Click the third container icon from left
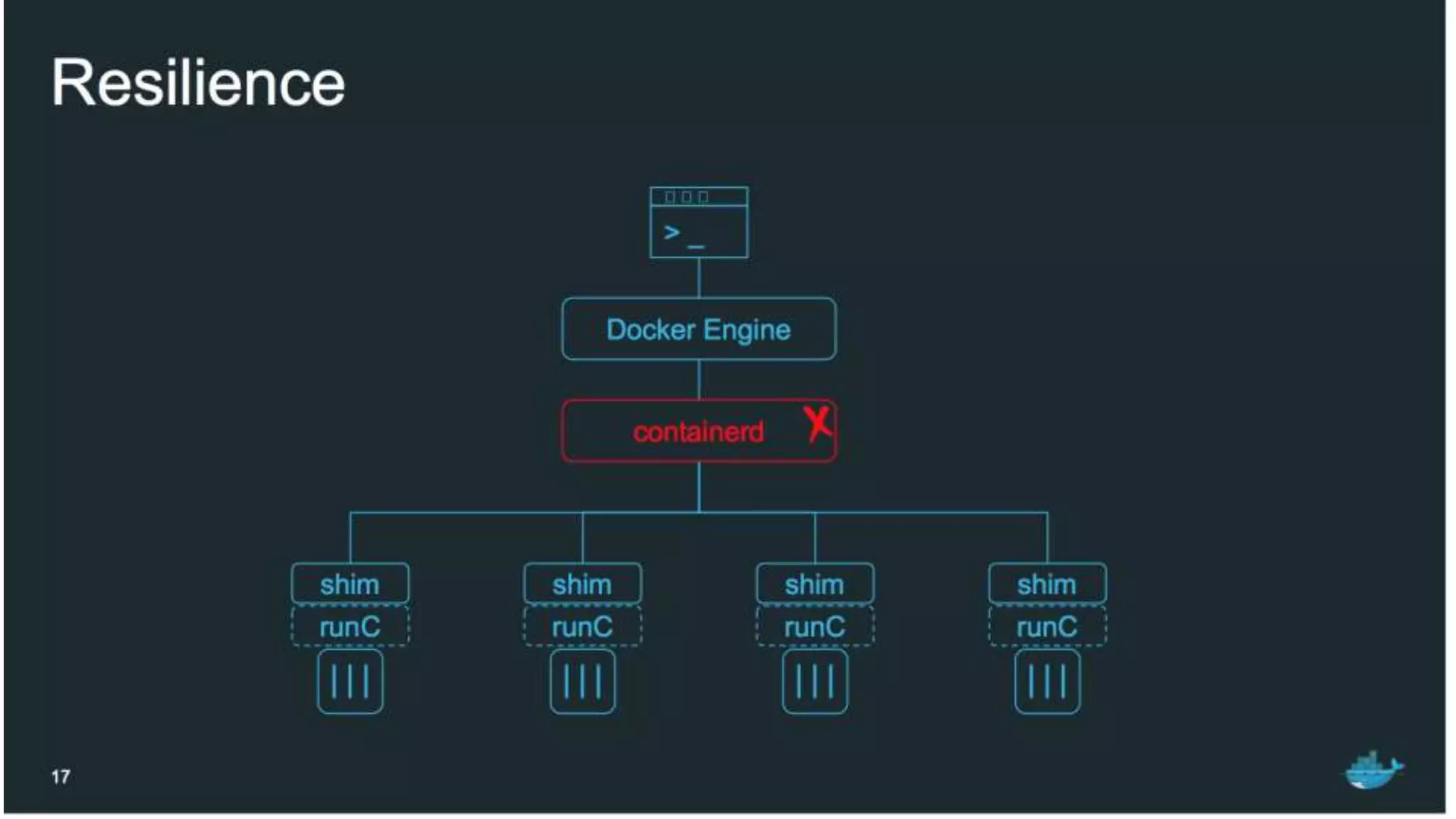Screen dimensions: 1456x819 [815, 681]
